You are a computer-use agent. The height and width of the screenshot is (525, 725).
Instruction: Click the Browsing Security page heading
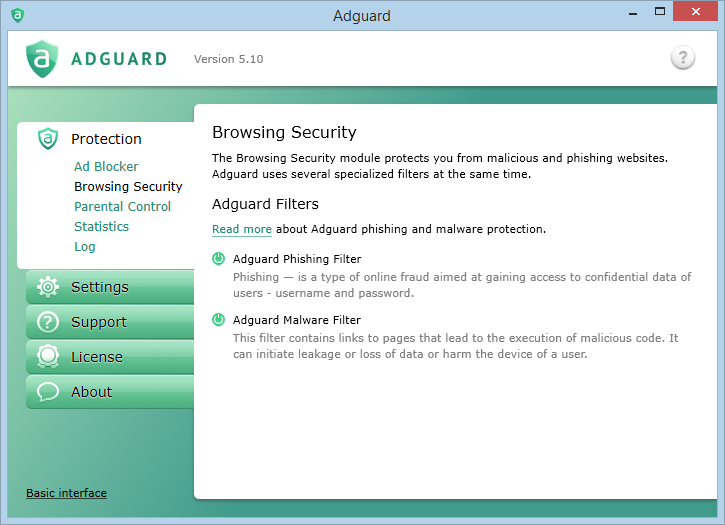click(x=284, y=132)
